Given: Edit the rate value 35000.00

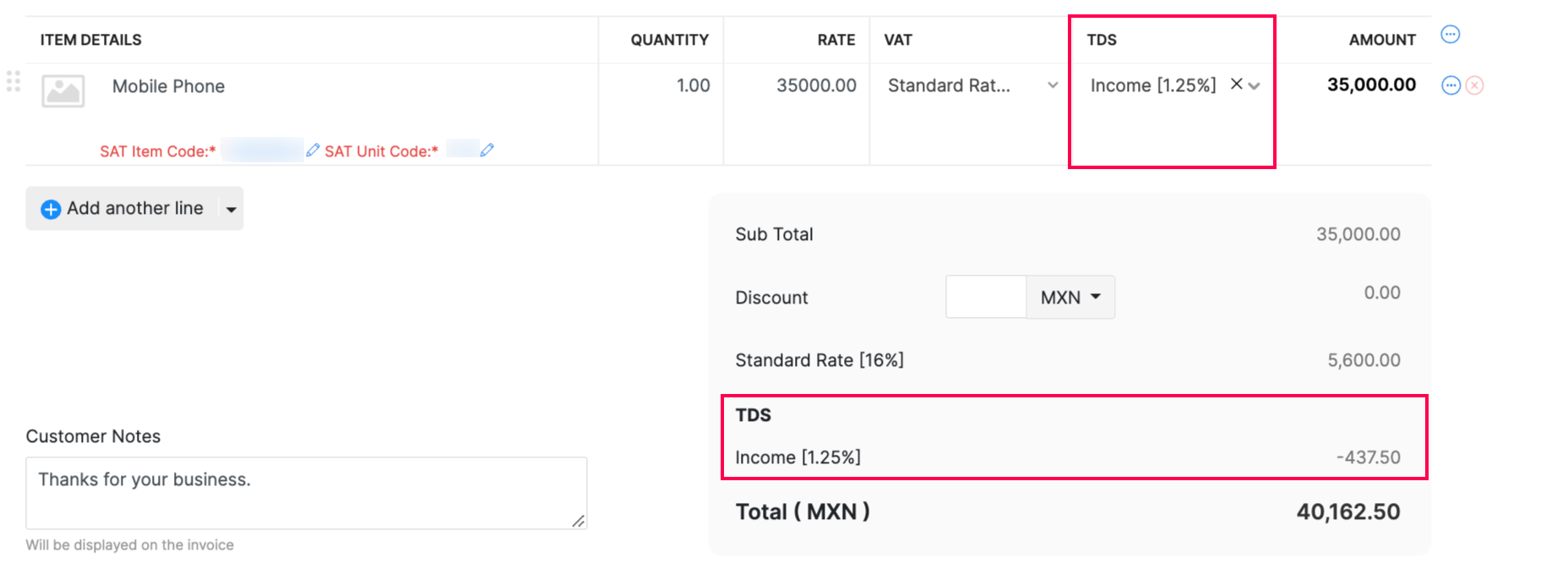Looking at the screenshot, I should tap(814, 85).
